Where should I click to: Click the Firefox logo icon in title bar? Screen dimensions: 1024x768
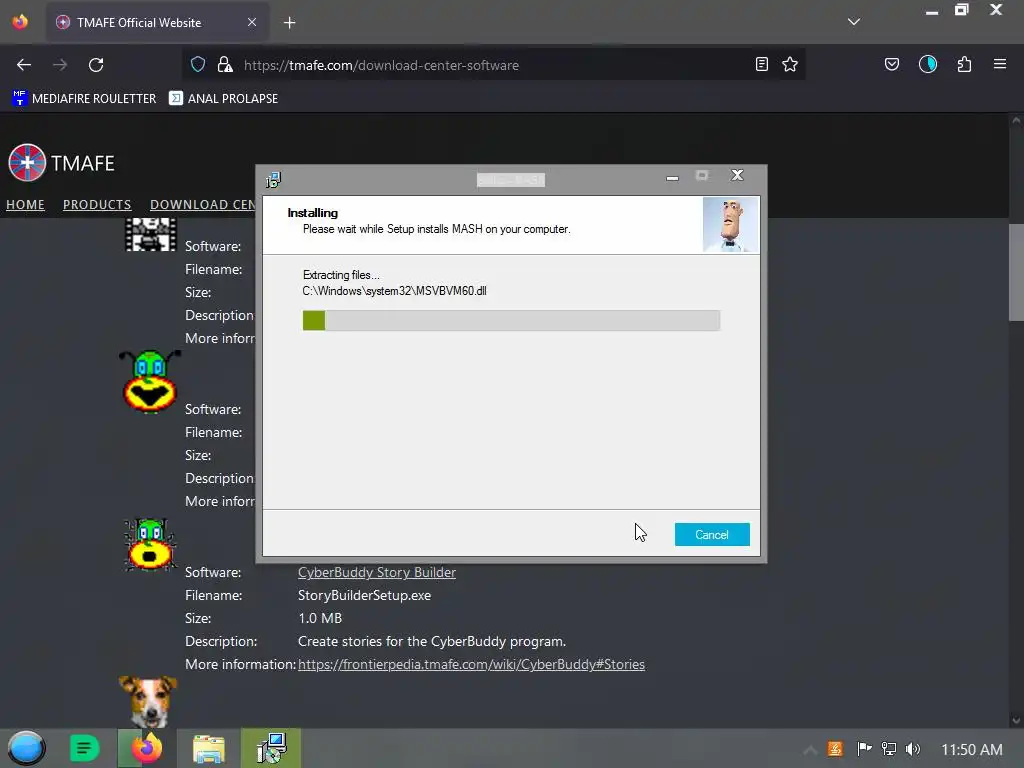pos(20,22)
